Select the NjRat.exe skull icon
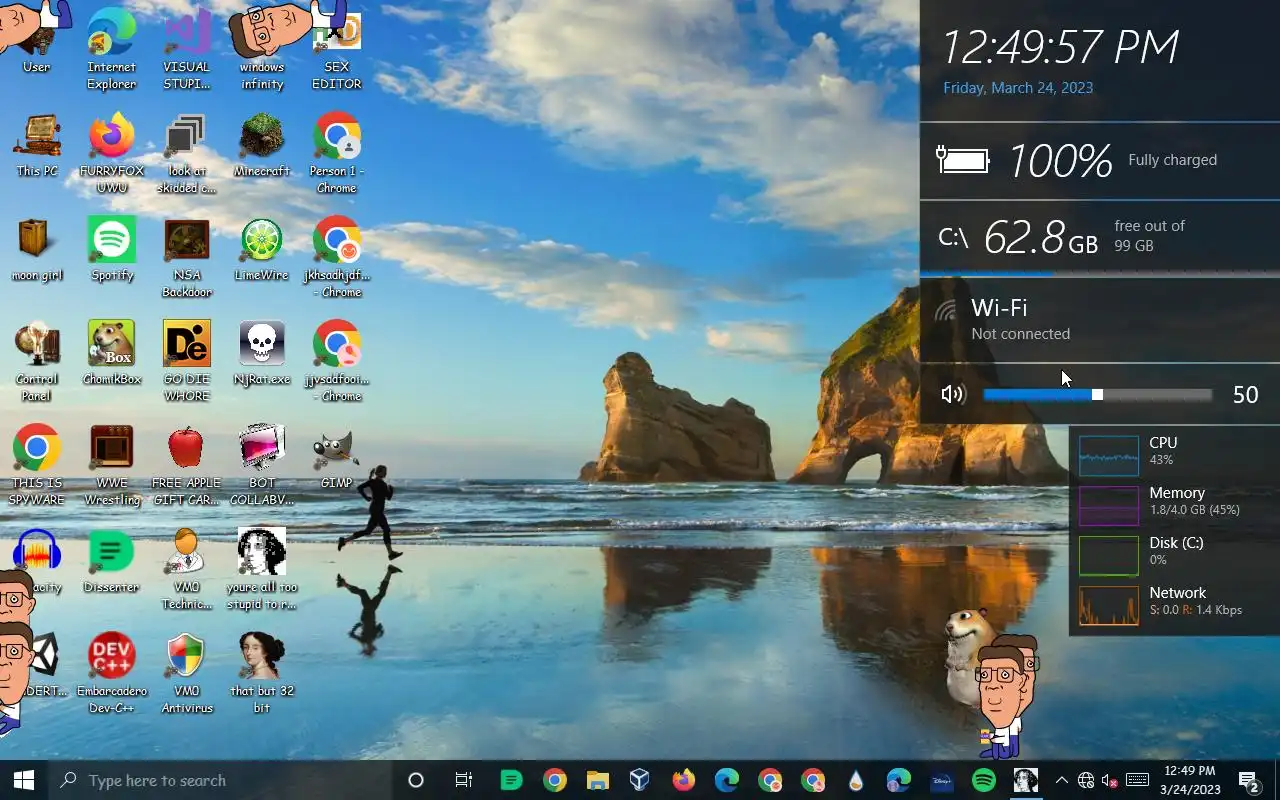The height and width of the screenshot is (800, 1280). (262, 354)
